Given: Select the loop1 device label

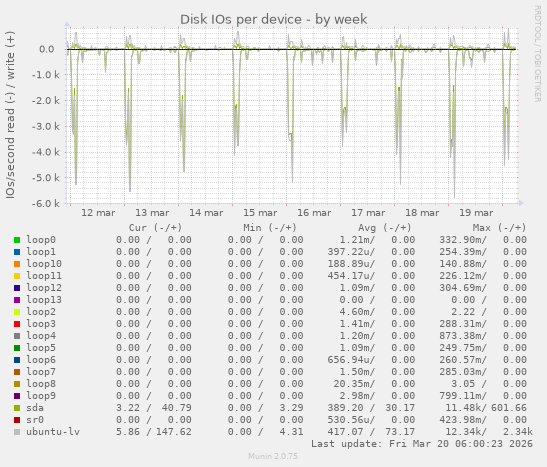Looking at the screenshot, I should click(41, 252).
